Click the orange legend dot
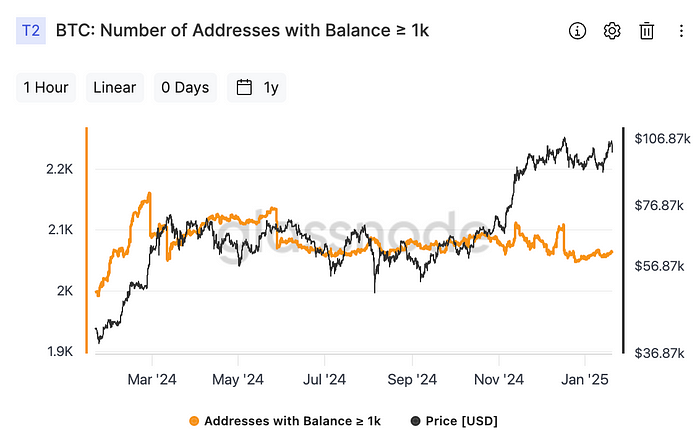This screenshot has height=440, width=700. coord(194,421)
